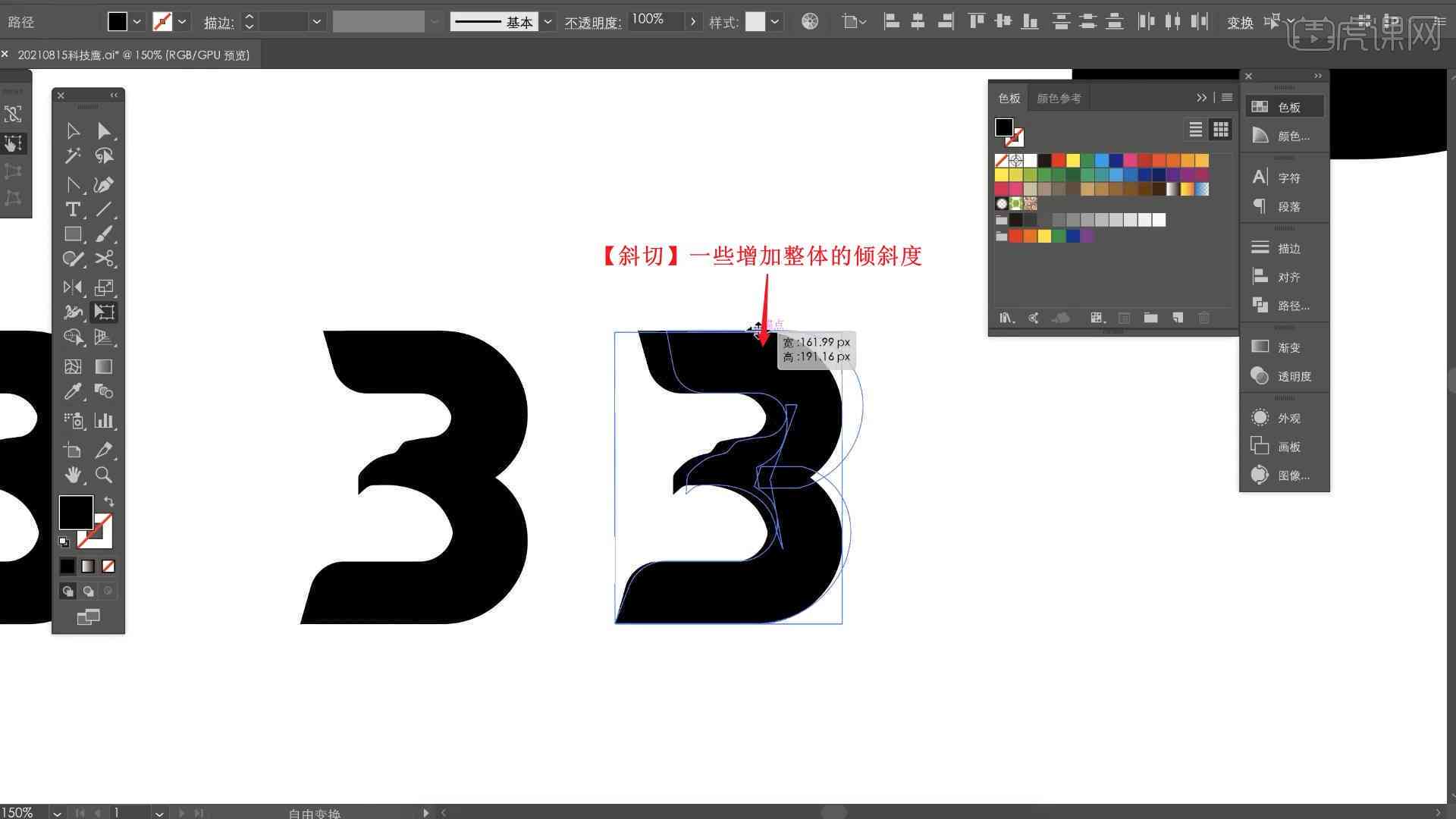Viewport: 1456px width, 819px height.
Task: Open the 字符 panel
Action: 1285,177
